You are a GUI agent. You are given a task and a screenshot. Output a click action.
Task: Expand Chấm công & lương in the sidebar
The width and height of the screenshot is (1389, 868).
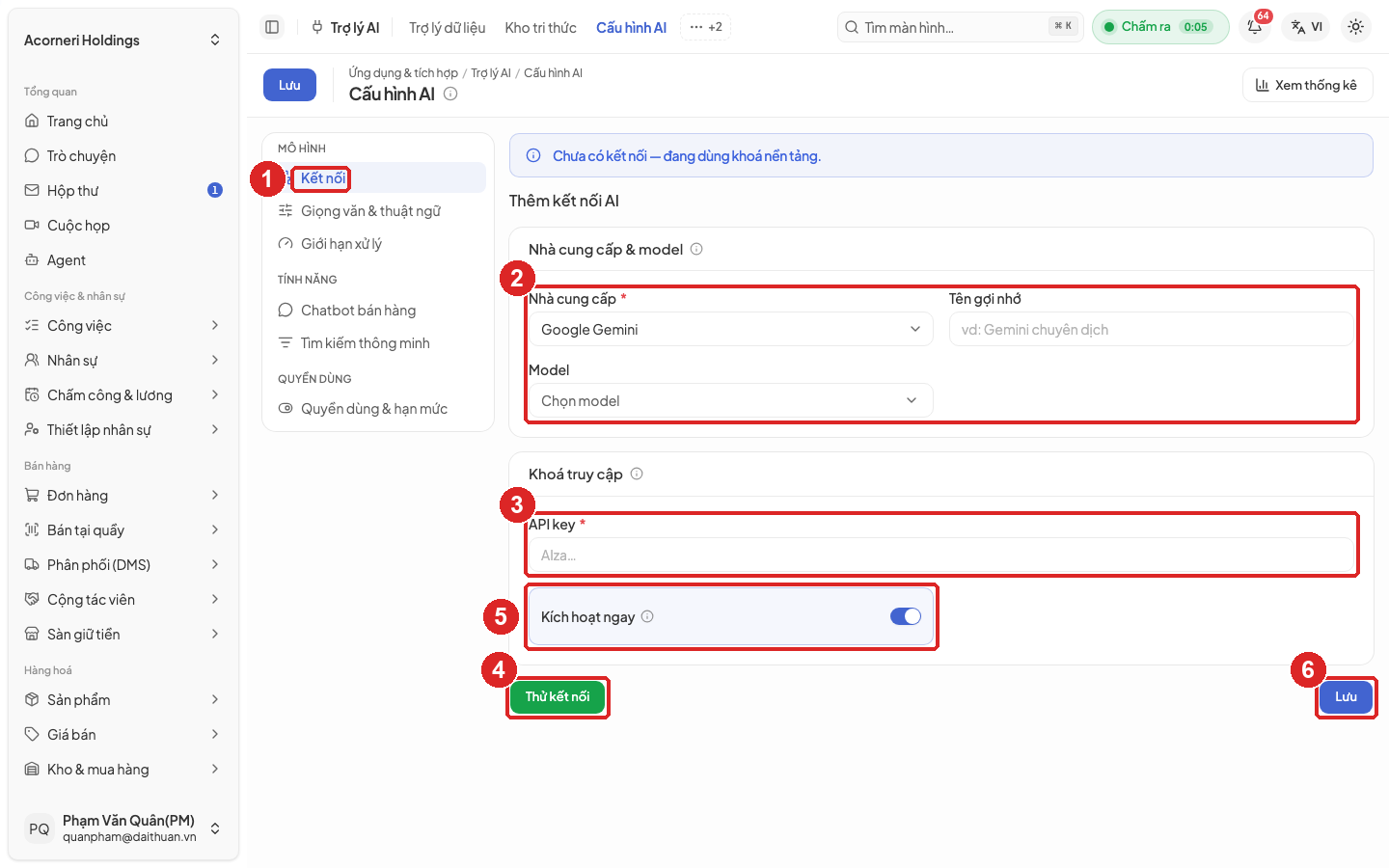(123, 395)
